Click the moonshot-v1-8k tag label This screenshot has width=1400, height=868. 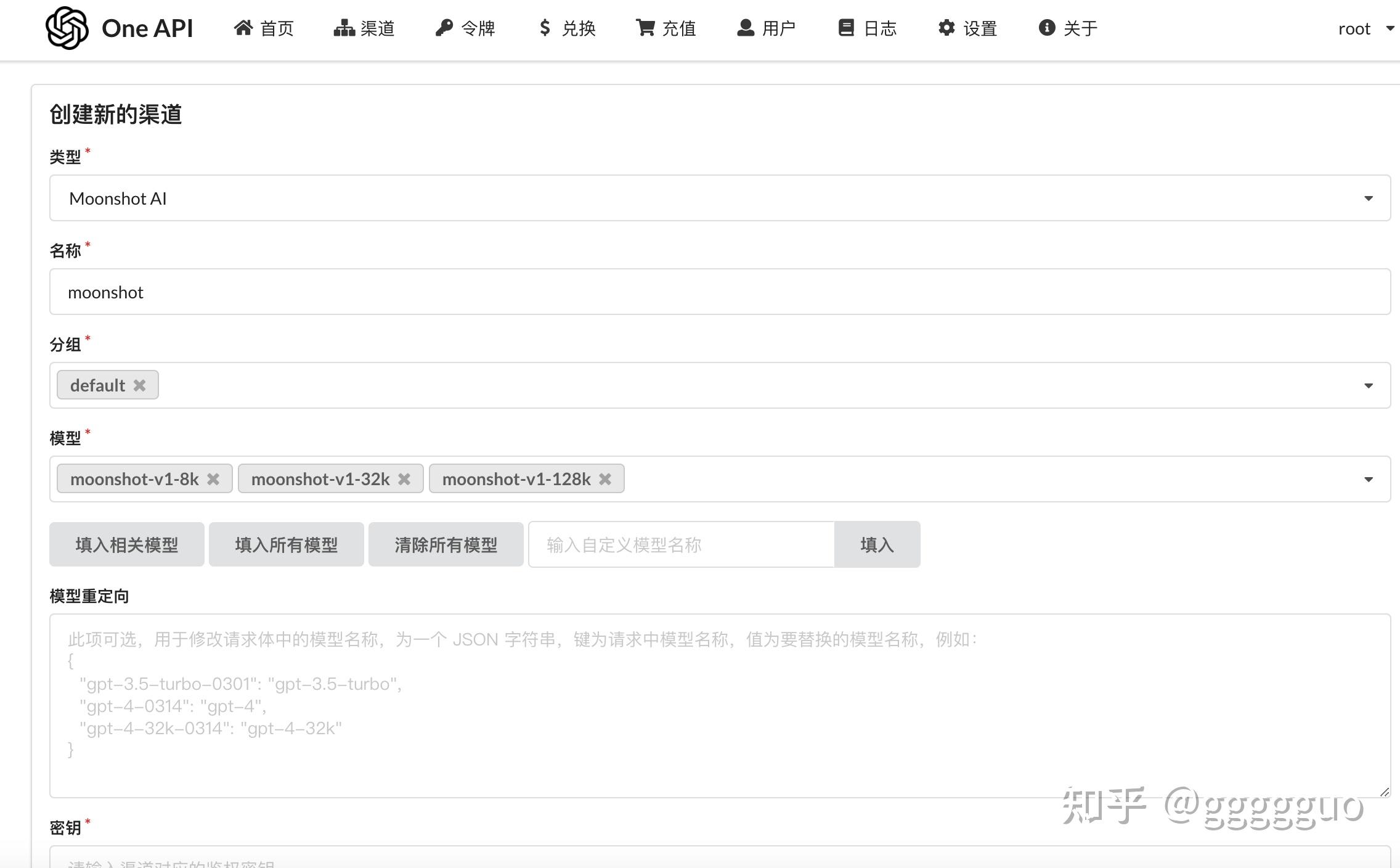click(x=134, y=479)
